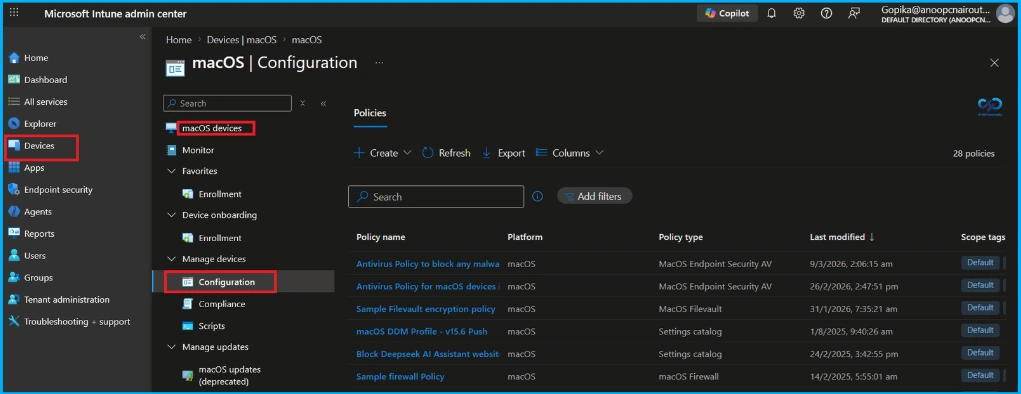
Task: Collapse the Manage devices section
Action: 171,259
